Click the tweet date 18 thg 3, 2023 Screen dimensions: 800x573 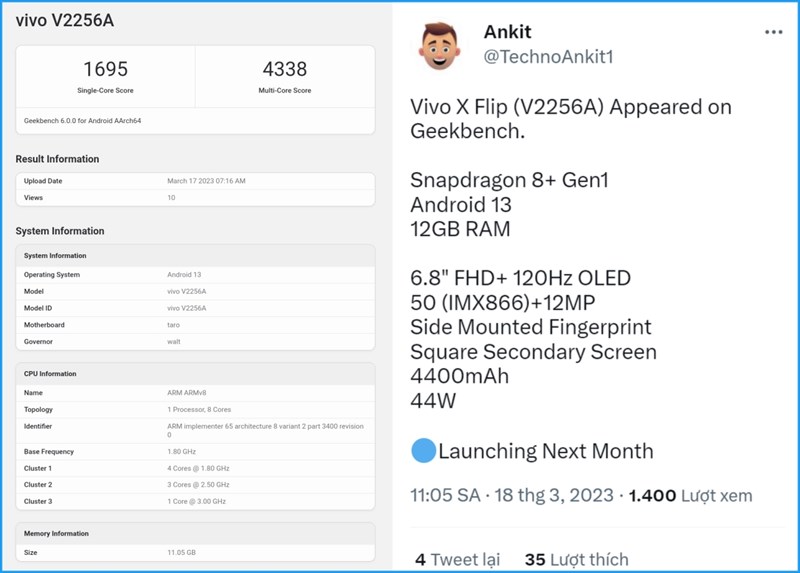point(554,495)
